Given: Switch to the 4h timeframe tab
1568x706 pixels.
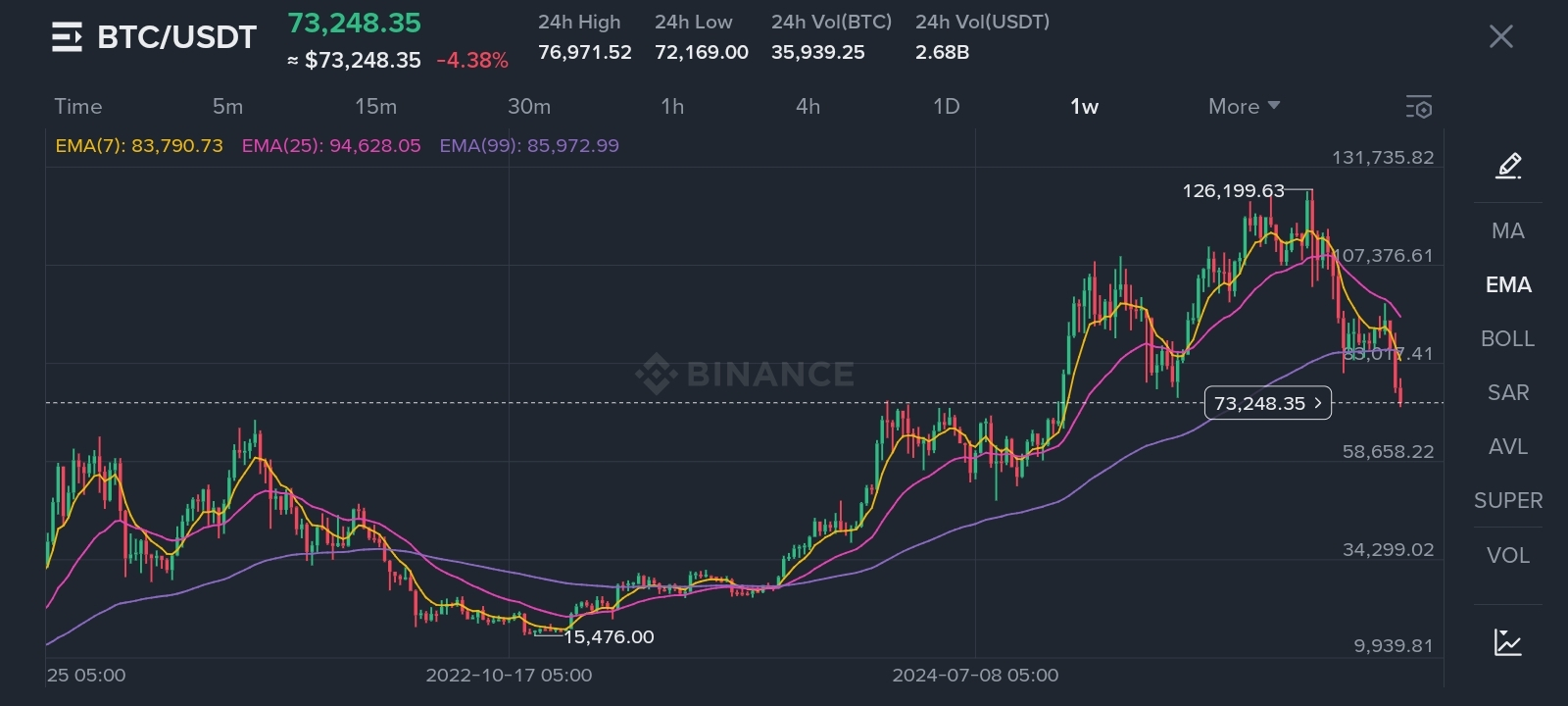Looking at the screenshot, I should 808,106.
